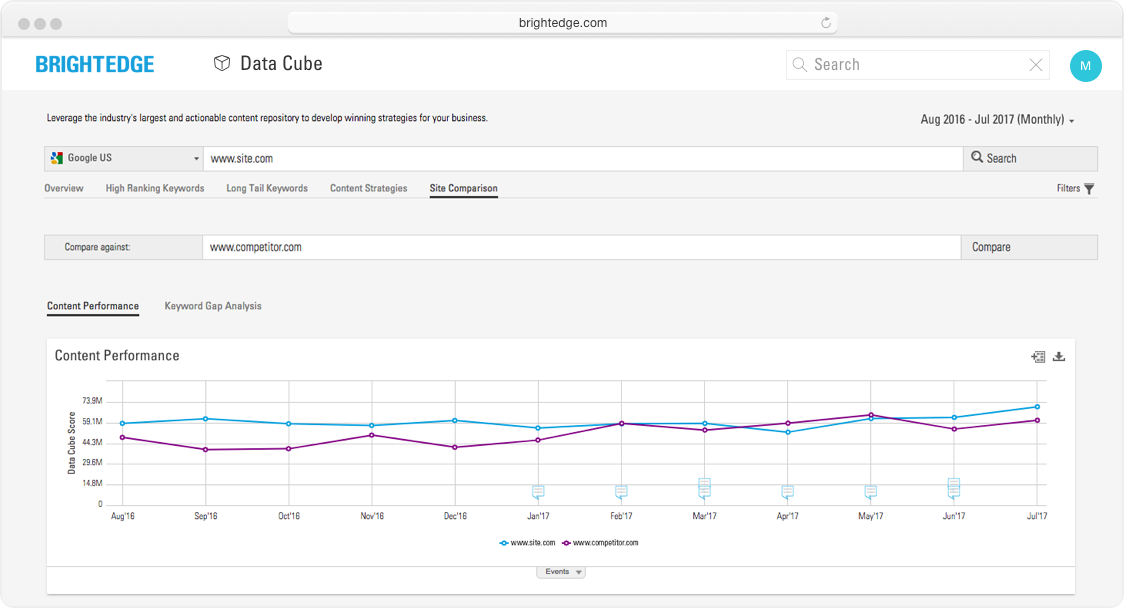Image resolution: width=1124 pixels, height=608 pixels.
Task: Expand the Aug 2016 - Jul 2017 date range dropdown
Action: [x=997, y=120]
